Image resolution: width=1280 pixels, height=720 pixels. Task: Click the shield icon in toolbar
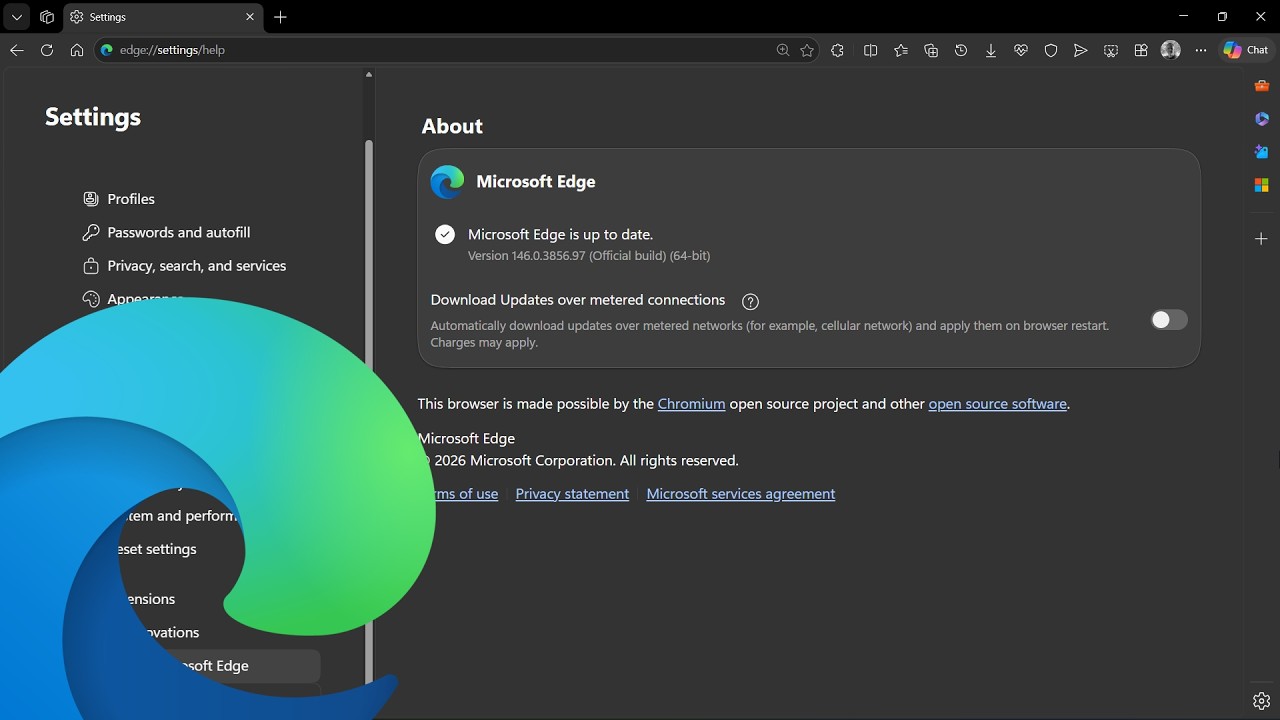click(1051, 50)
